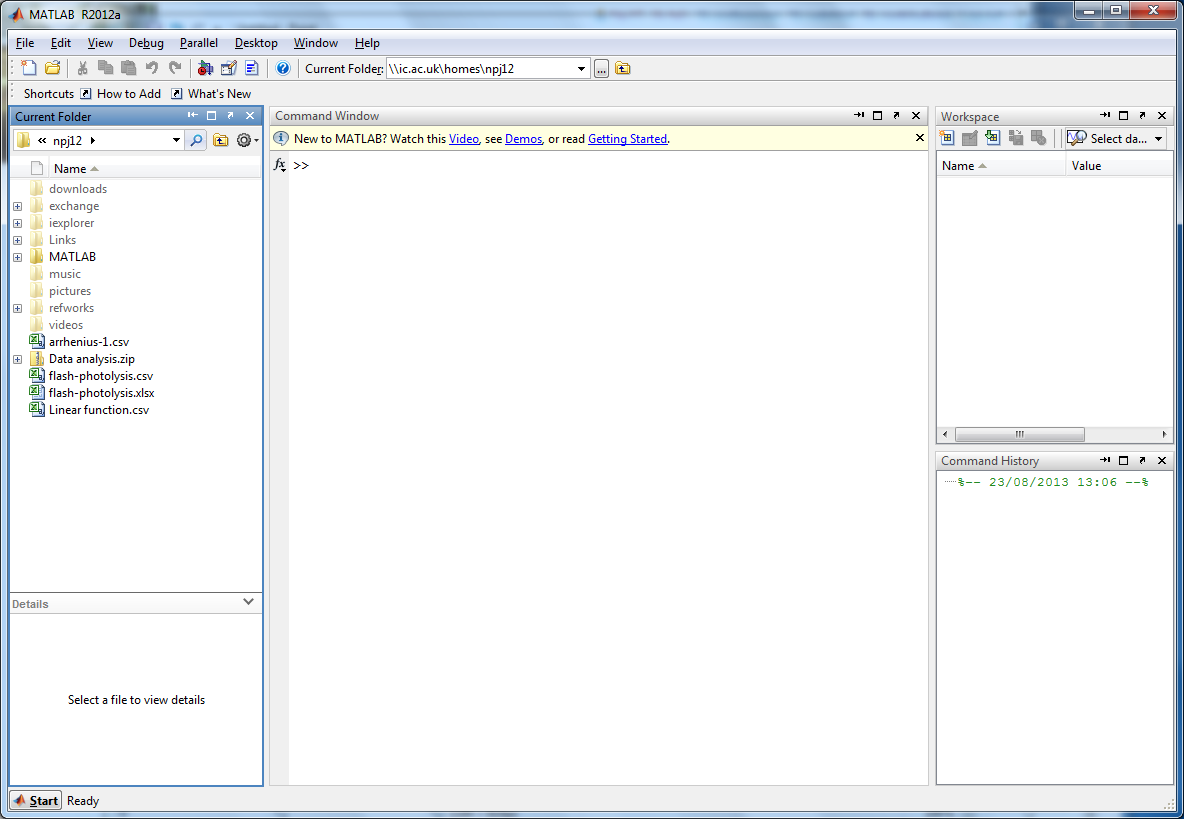The image size is (1184, 819).
Task: Minimize the Current Folder panel
Action: (193, 115)
